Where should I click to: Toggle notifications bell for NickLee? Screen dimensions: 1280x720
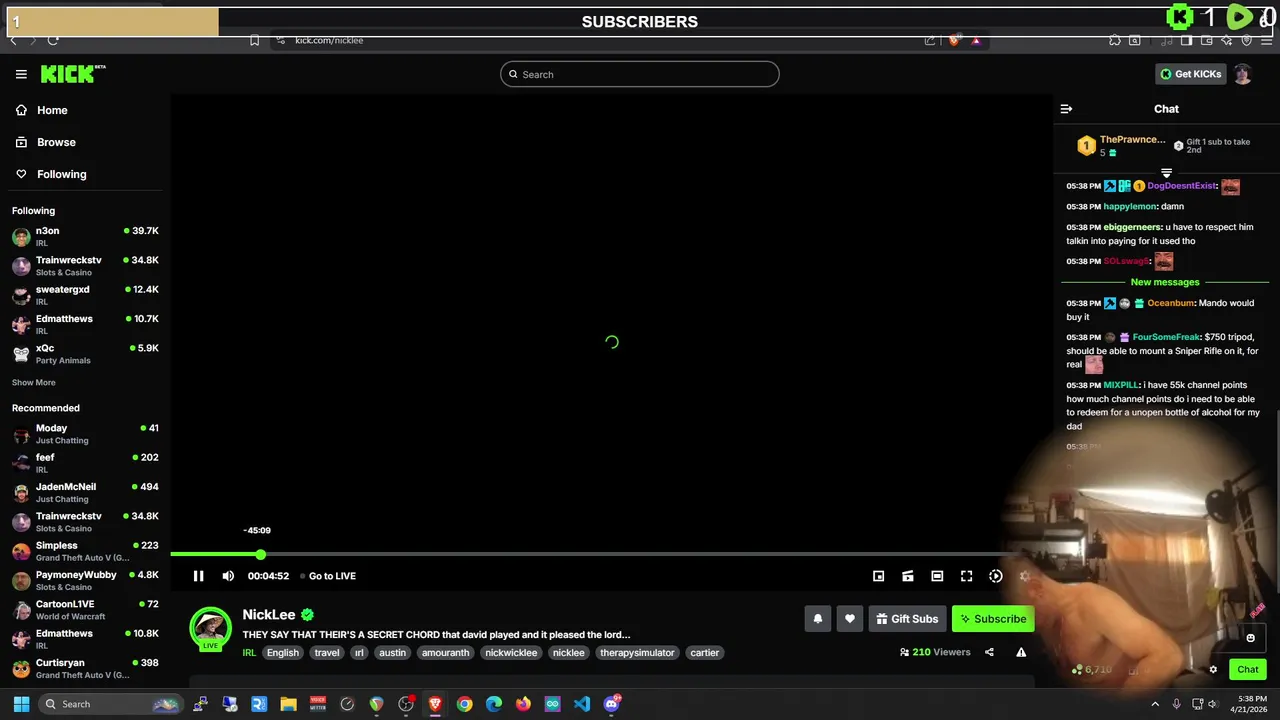817,619
